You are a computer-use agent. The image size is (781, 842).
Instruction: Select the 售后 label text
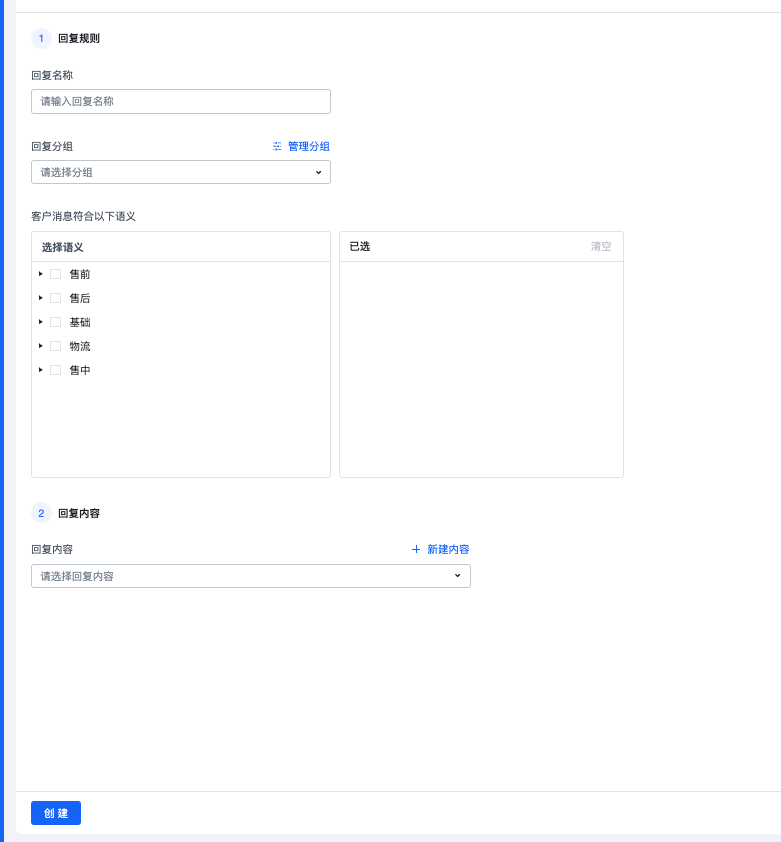[80, 299]
